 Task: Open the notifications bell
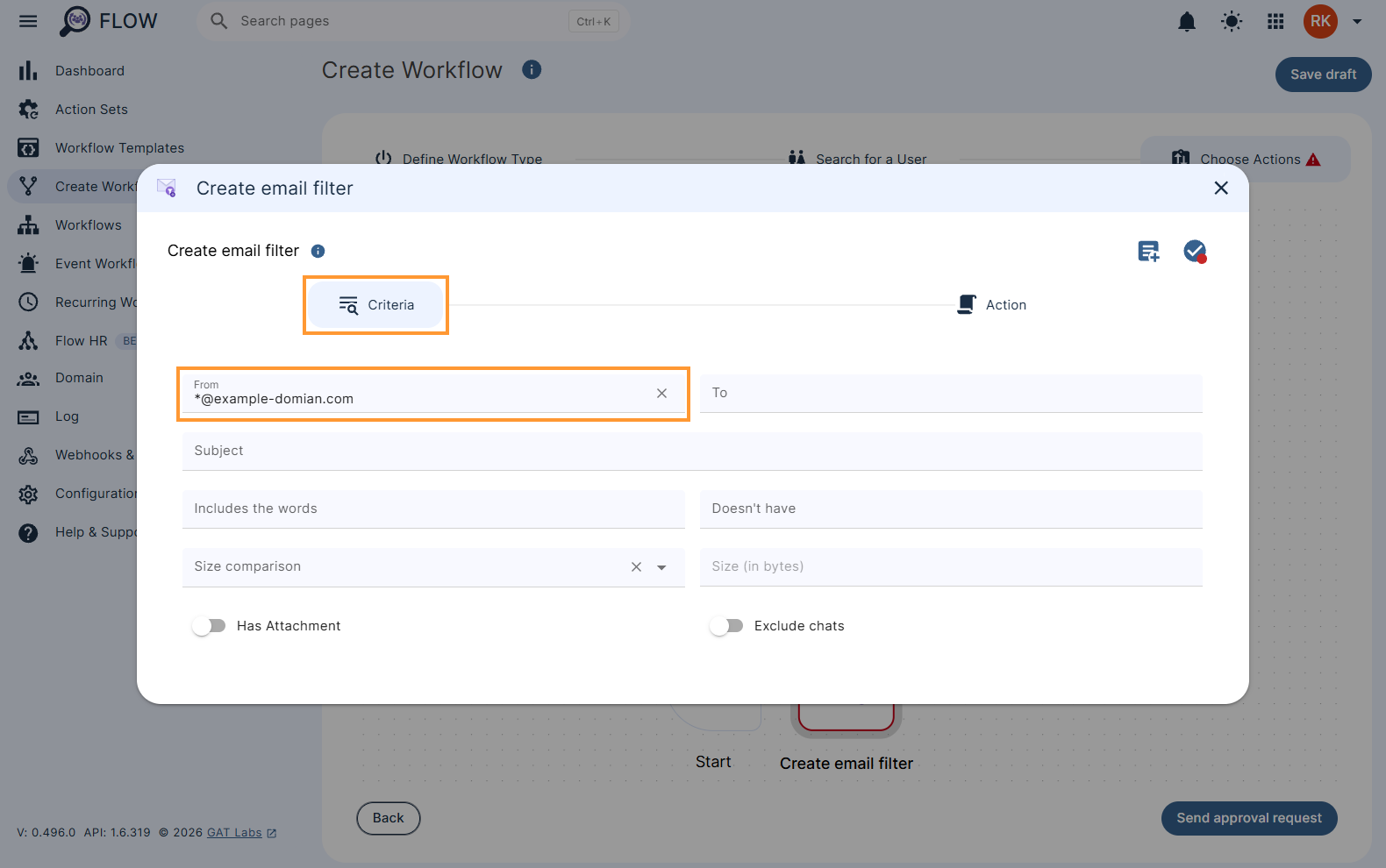point(1187,21)
